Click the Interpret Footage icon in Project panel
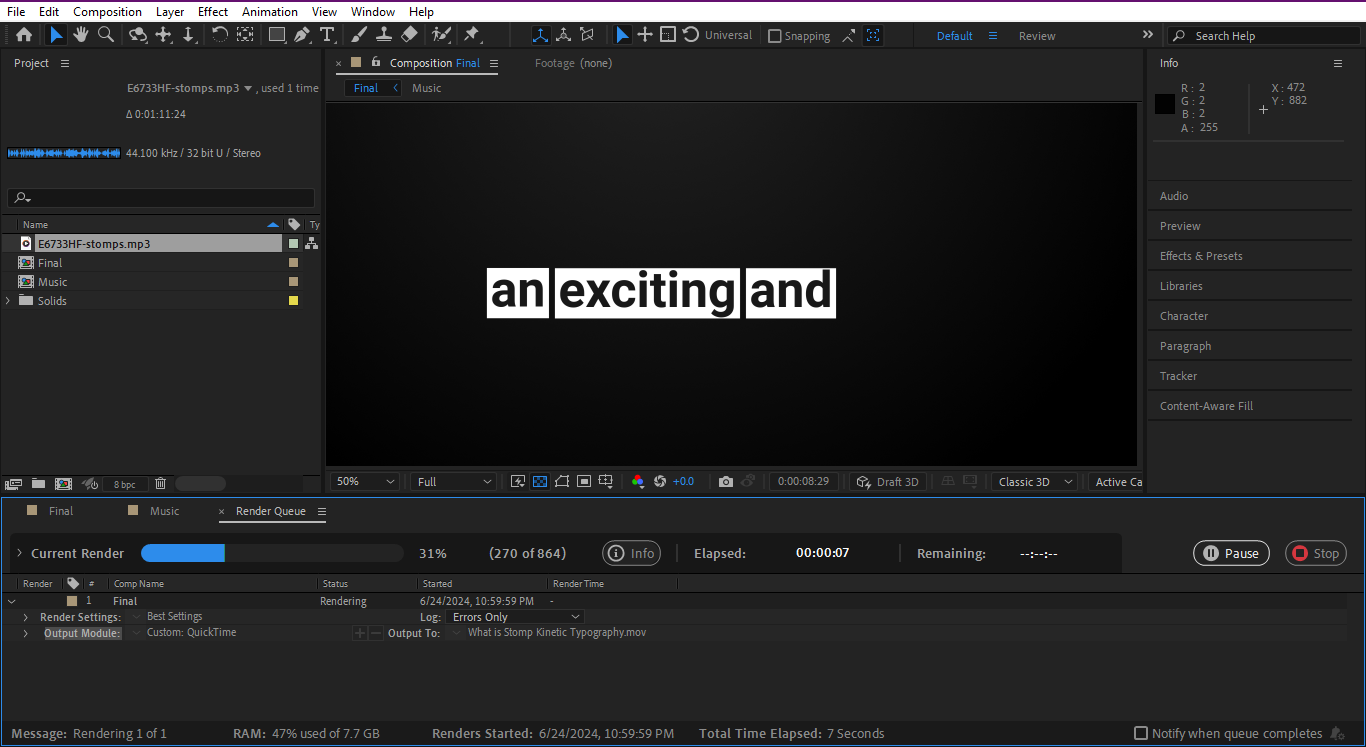 (13, 483)
